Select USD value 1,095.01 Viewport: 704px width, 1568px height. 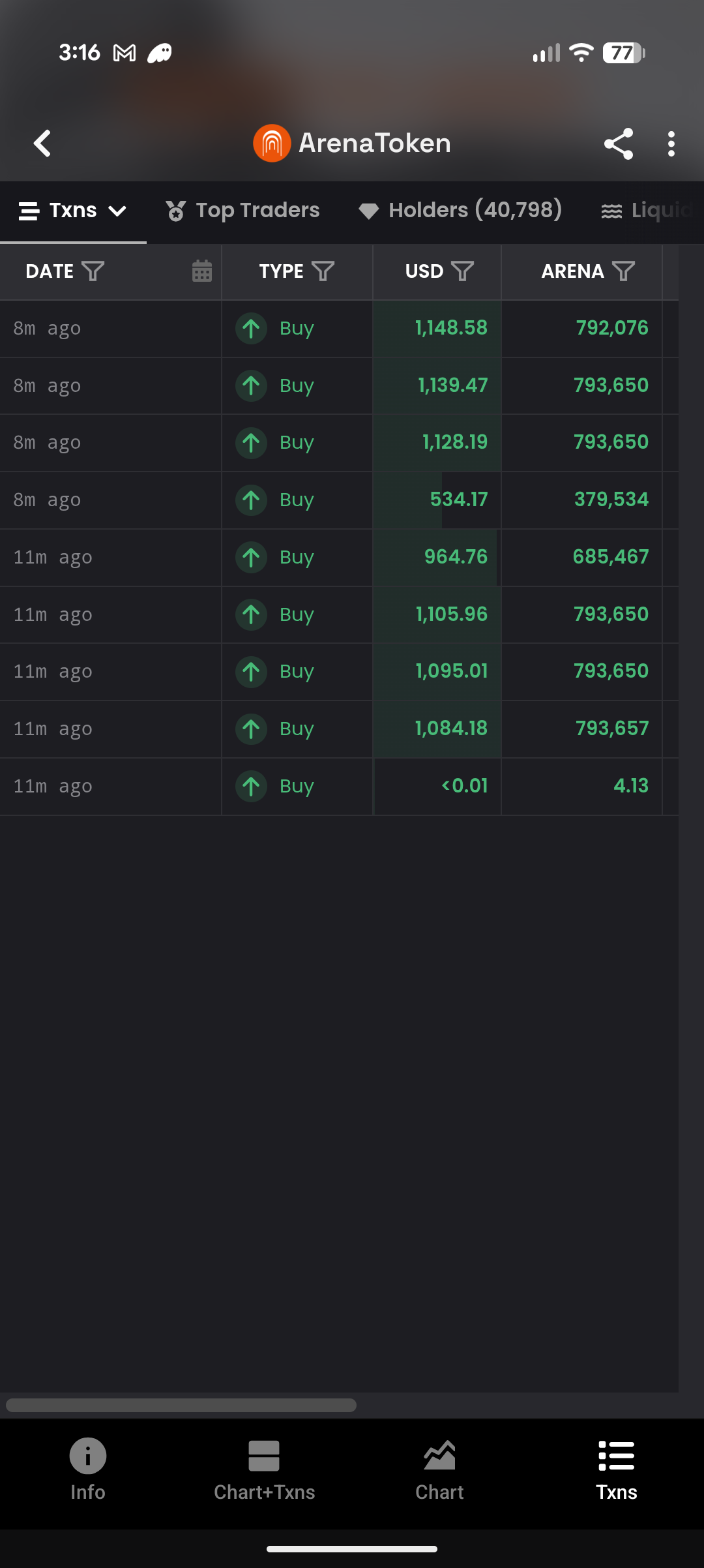click(451, 671)
